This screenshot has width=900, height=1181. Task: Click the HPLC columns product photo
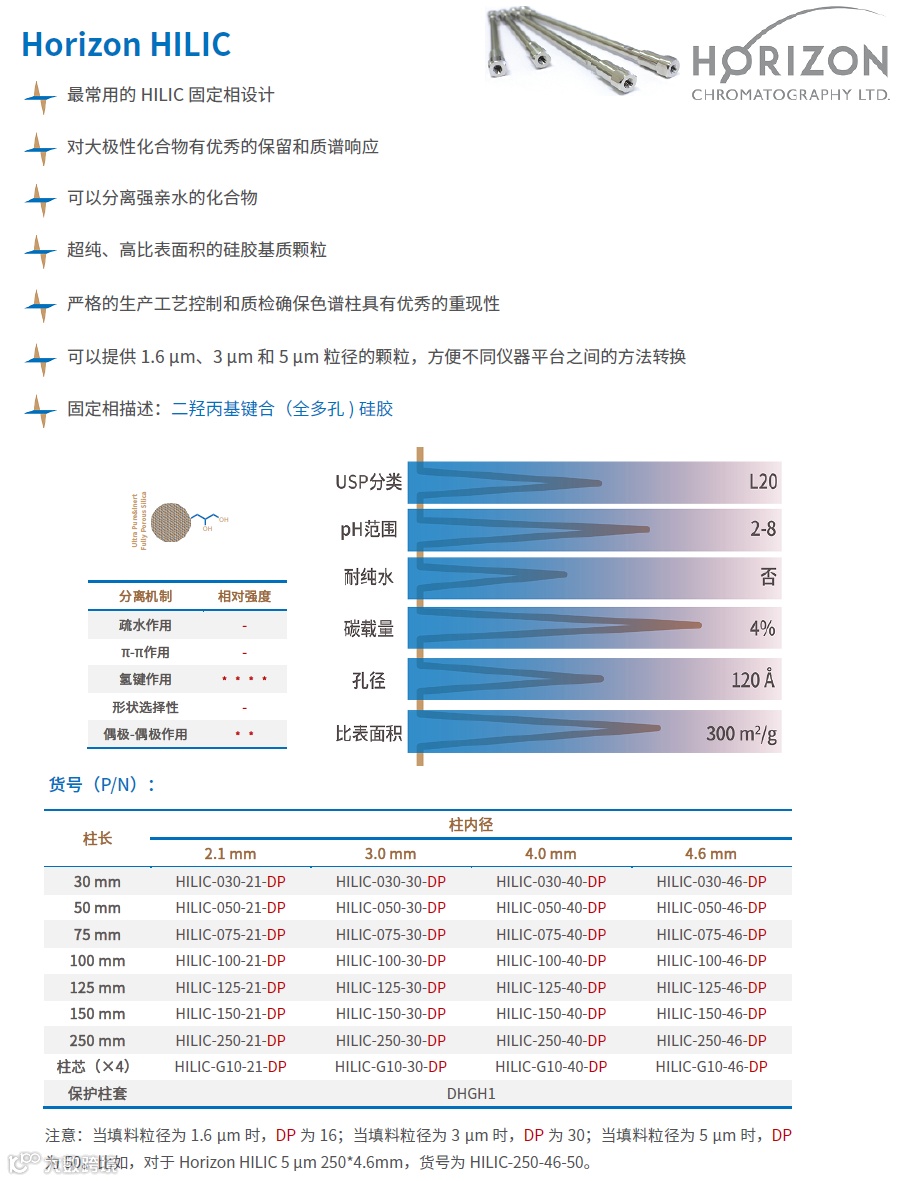pos(582,49)
